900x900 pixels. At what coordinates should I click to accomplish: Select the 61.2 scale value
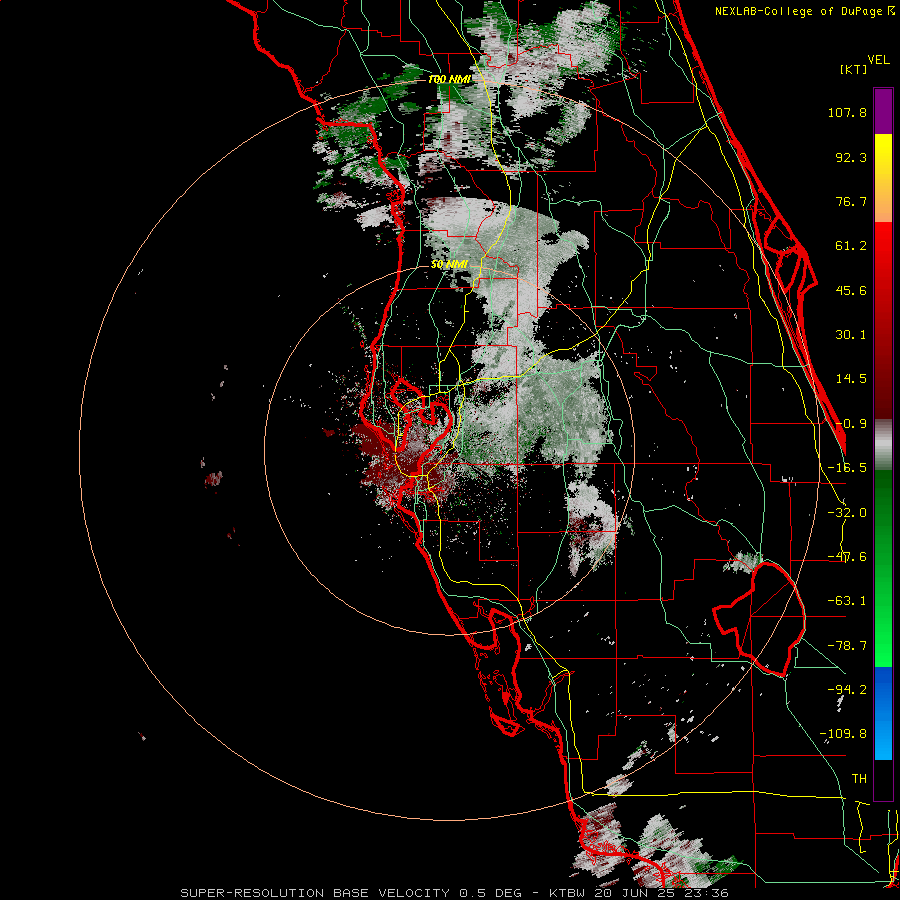click(x=851, y=246)
